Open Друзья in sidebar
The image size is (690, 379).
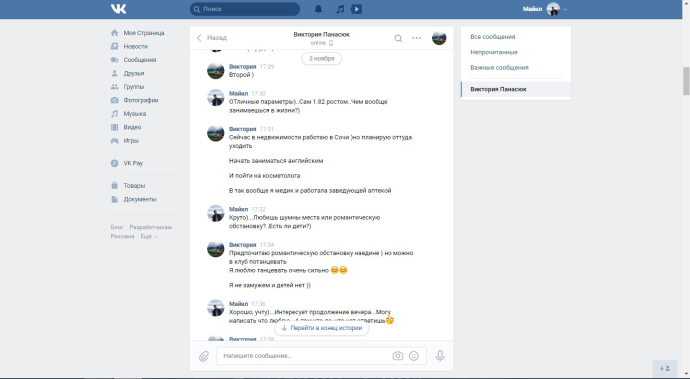[x=134, y=74]
